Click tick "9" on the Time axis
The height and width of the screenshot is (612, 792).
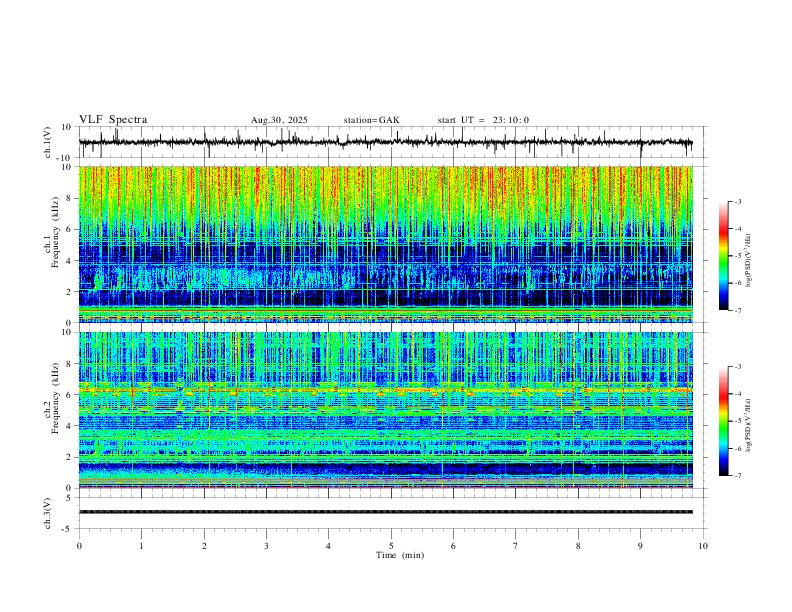[x=640, y=546]
